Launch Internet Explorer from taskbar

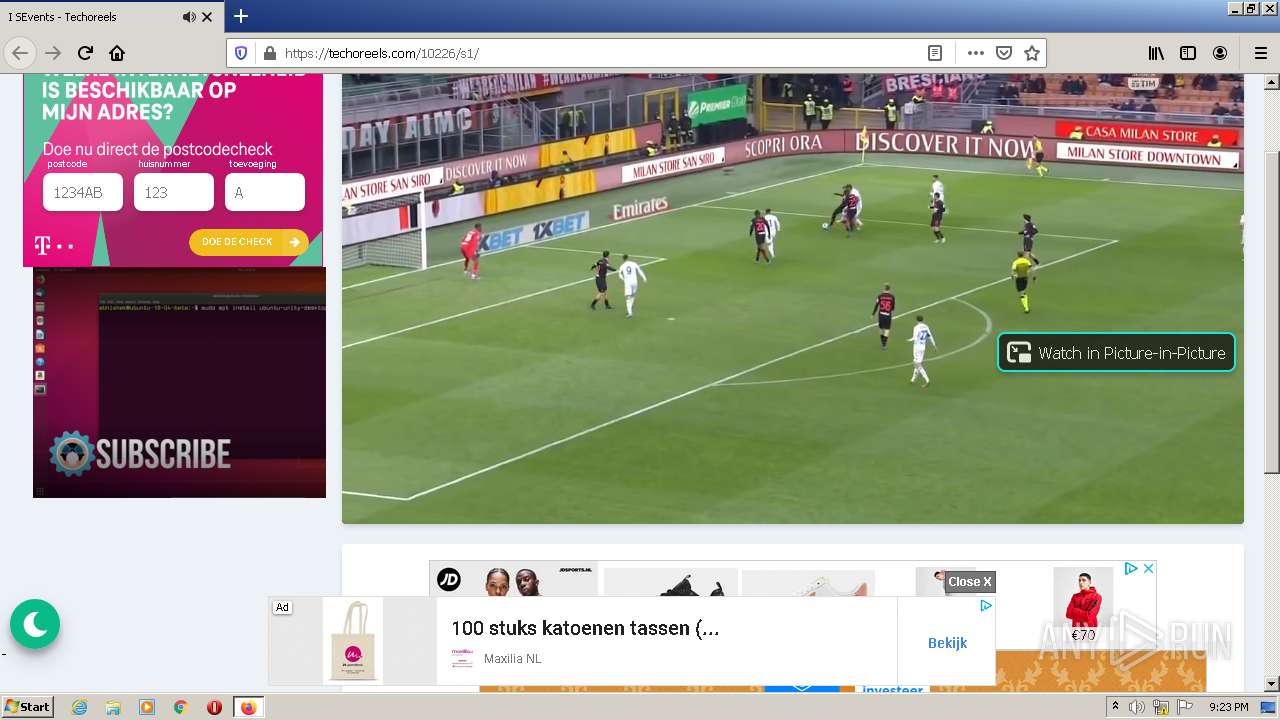click(x=79, y=707)
